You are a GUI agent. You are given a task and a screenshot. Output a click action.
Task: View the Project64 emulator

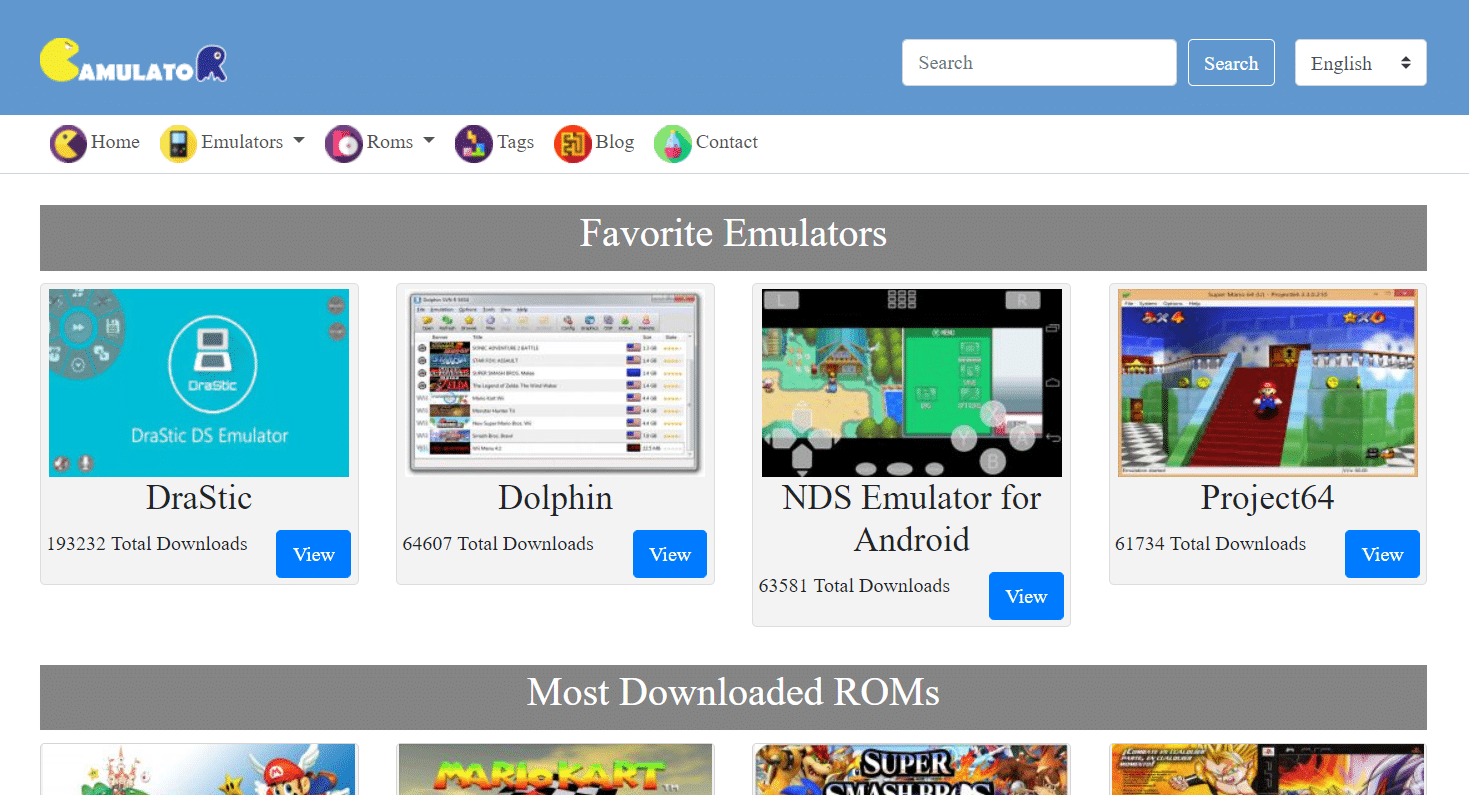(1382, 554)
